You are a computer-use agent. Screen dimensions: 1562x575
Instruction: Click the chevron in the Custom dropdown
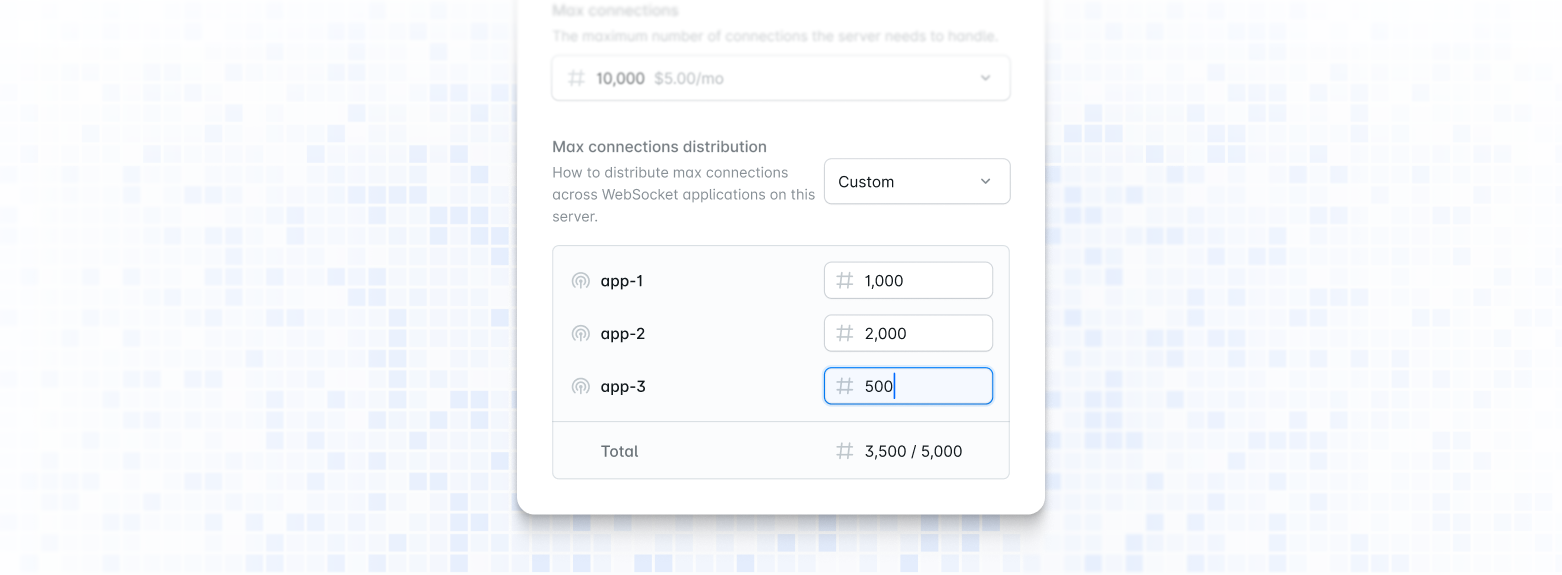(985, 182)
